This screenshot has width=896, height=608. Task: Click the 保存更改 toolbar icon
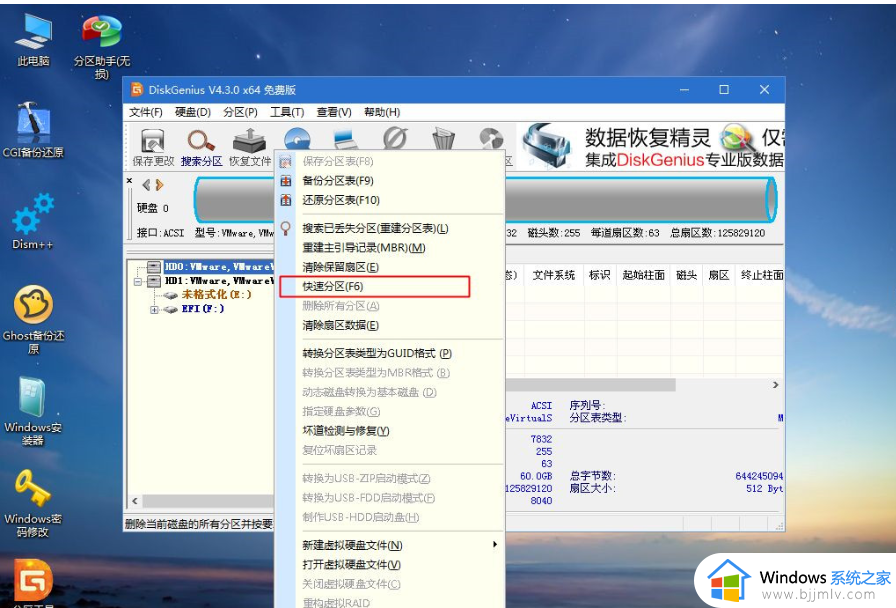coord(153,147)
